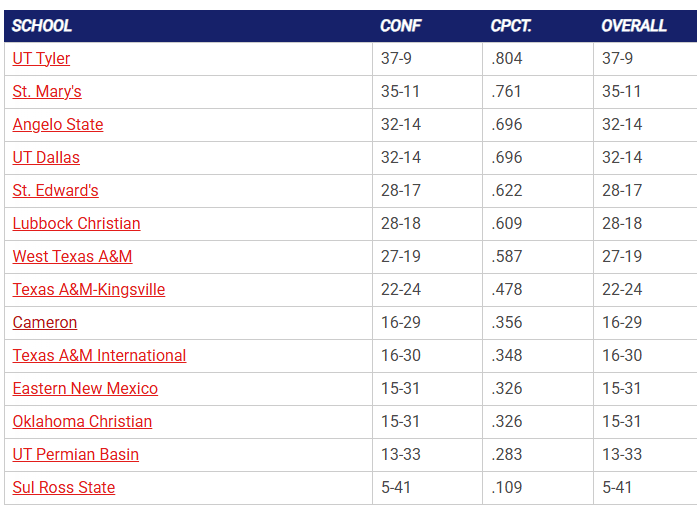The height and width of the screenshot is (508, 697).
Task: Click the St. Mary's school link
Action: pos(47,92)
